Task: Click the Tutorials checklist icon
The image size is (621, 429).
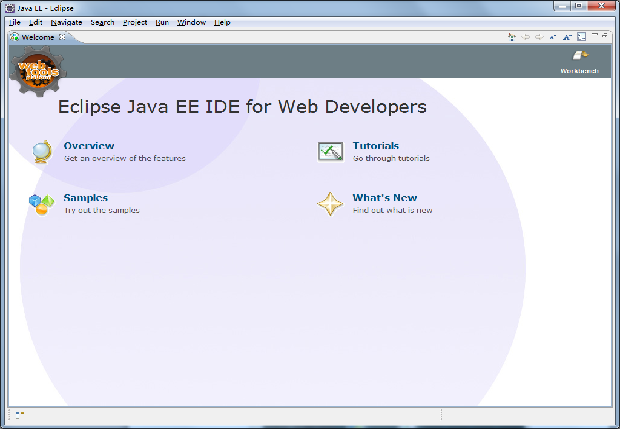Action: [330, 152]
